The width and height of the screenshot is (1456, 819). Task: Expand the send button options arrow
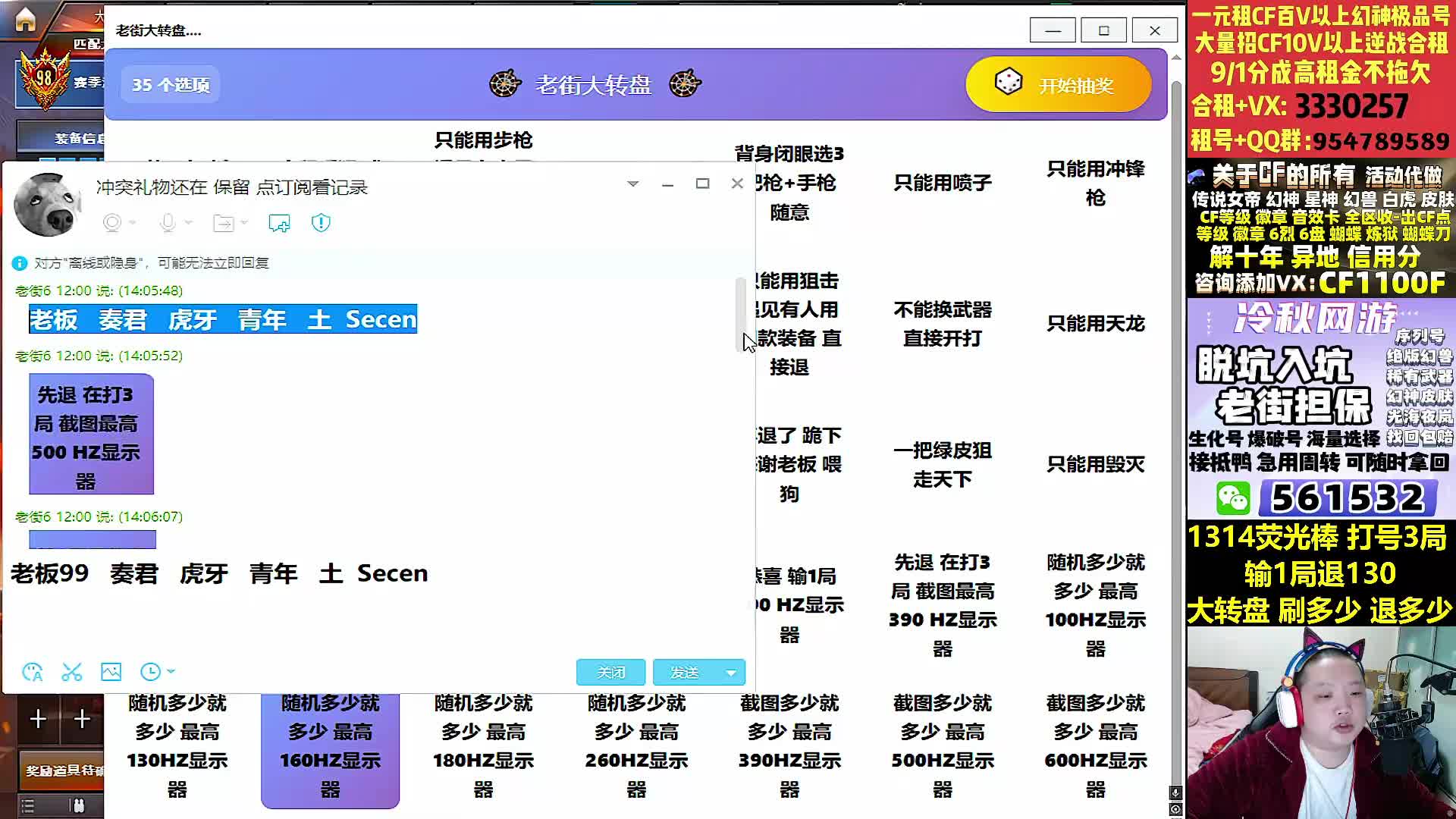(x=731, y=673)
